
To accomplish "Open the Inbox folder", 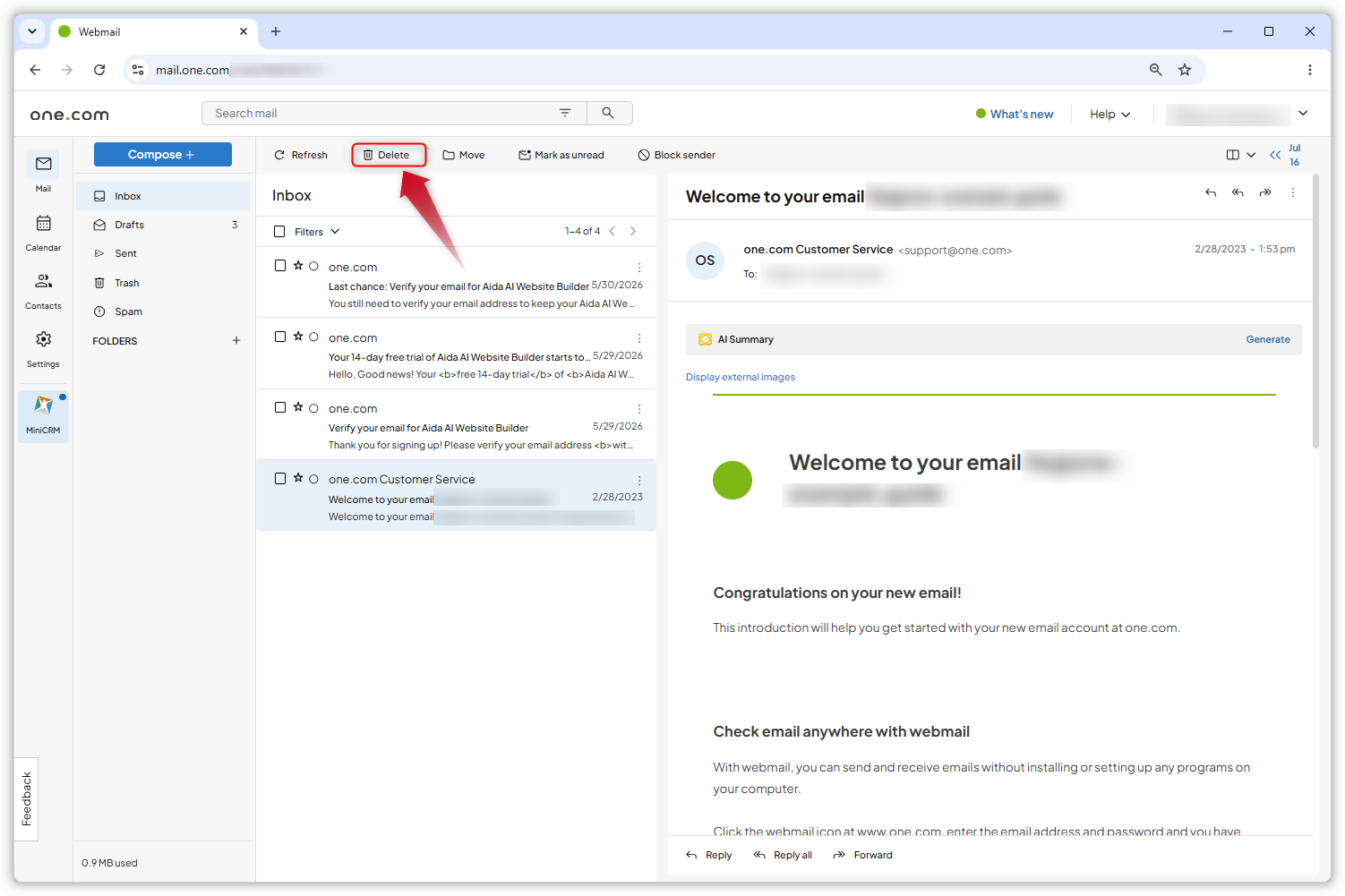I will tap(162, 196).
